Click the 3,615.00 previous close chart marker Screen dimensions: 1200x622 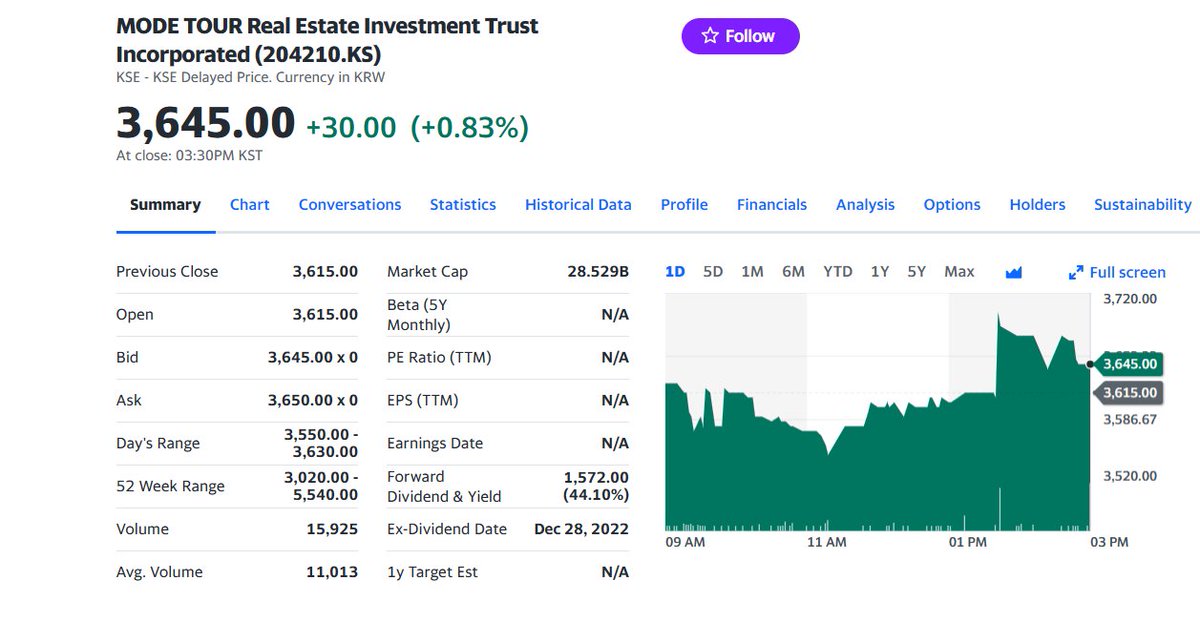[x=1129, y=393]
